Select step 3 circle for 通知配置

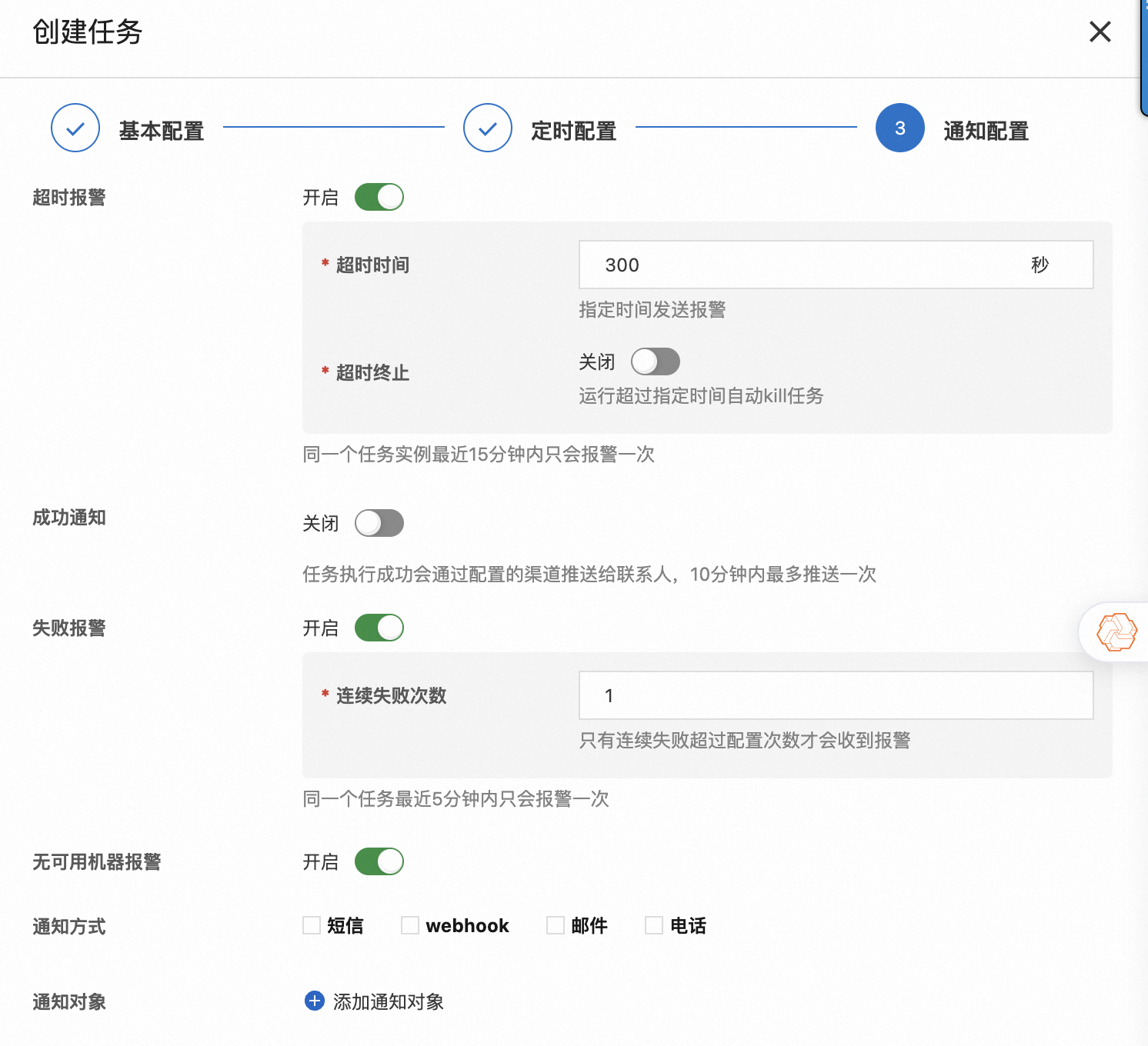click(x=900, y=128)
